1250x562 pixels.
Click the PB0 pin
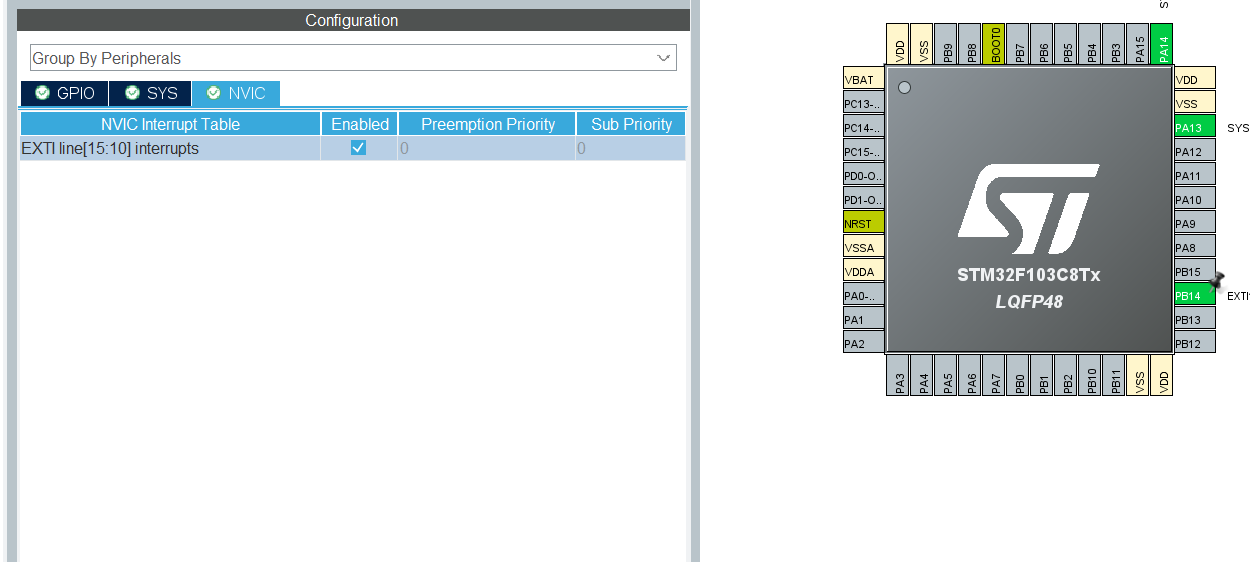click(x=1017, y=374)
